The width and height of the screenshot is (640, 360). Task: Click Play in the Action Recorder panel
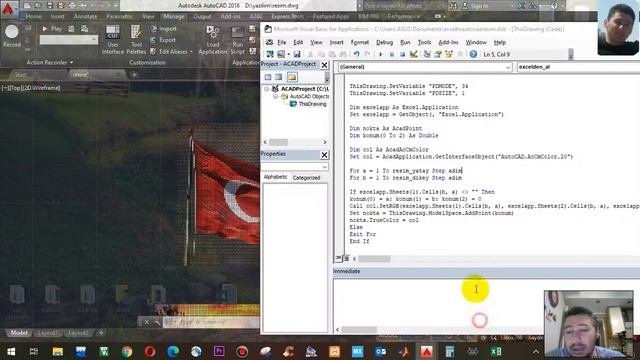52,29
